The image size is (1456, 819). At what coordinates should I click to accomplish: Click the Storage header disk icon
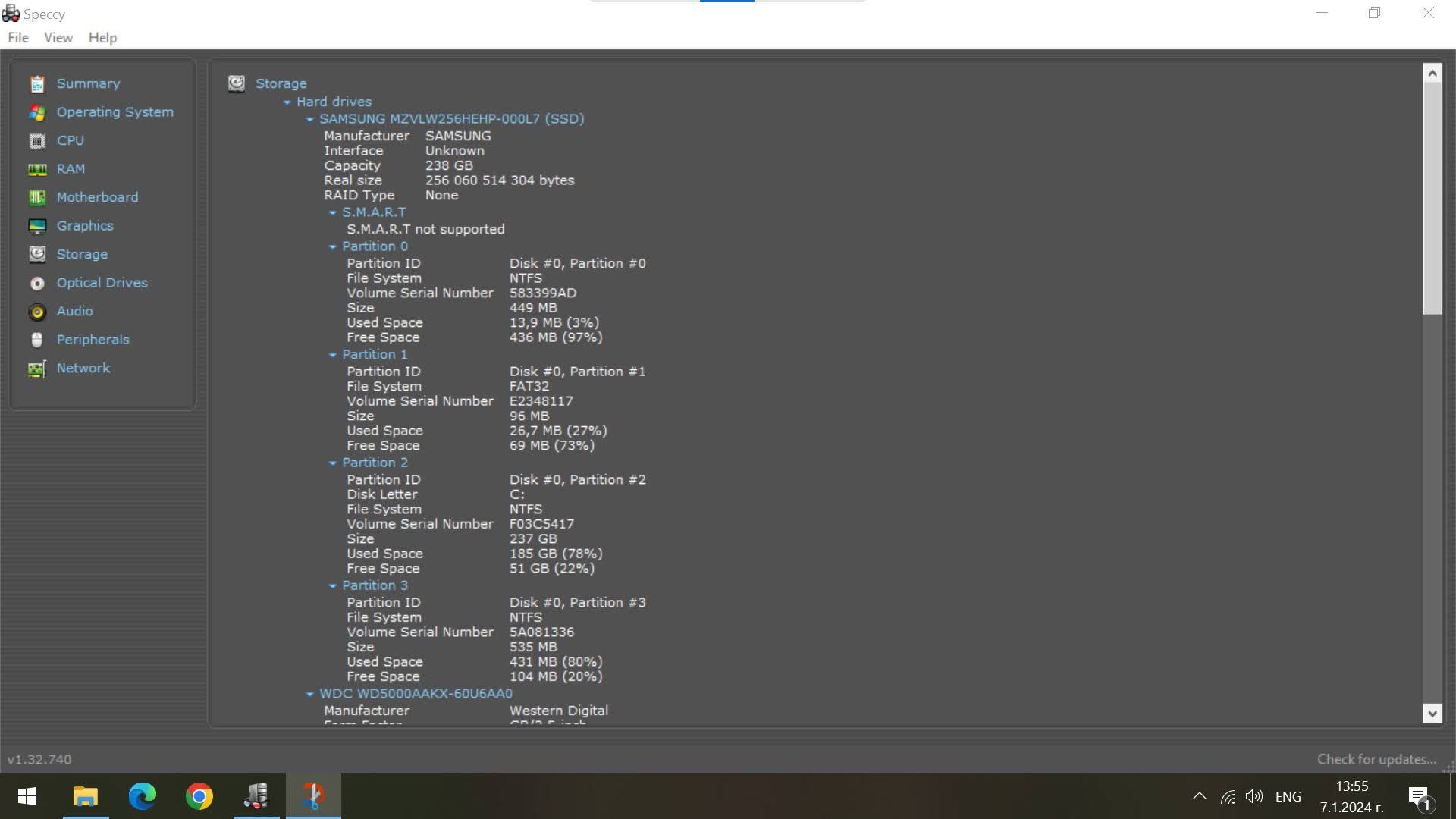(x=237, y=83)
